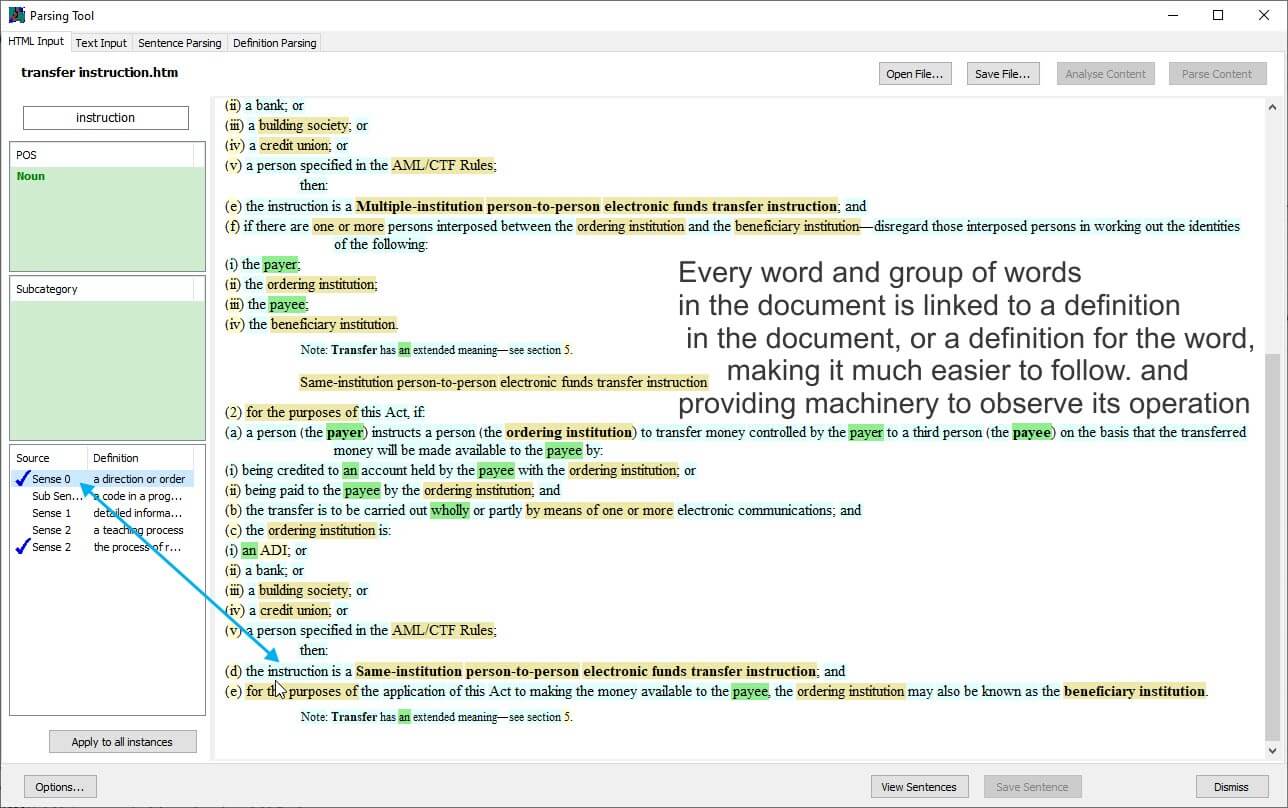Open the Options... dialog

pos(59,787)
